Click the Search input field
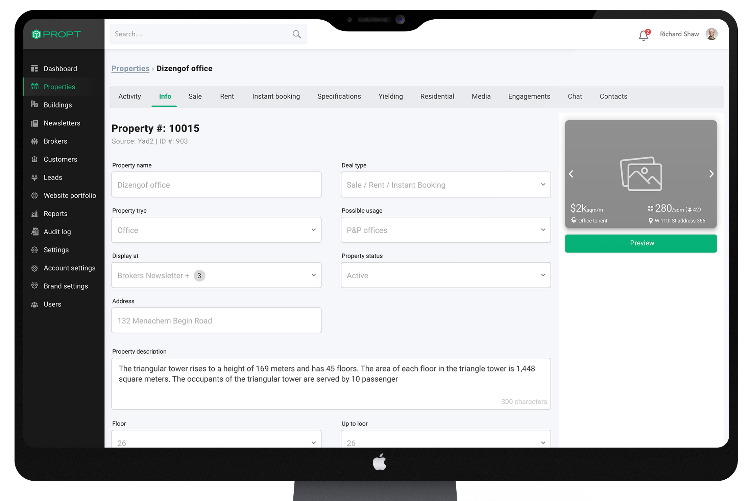This screenshot has width=751, height=501. click(208, 34)
